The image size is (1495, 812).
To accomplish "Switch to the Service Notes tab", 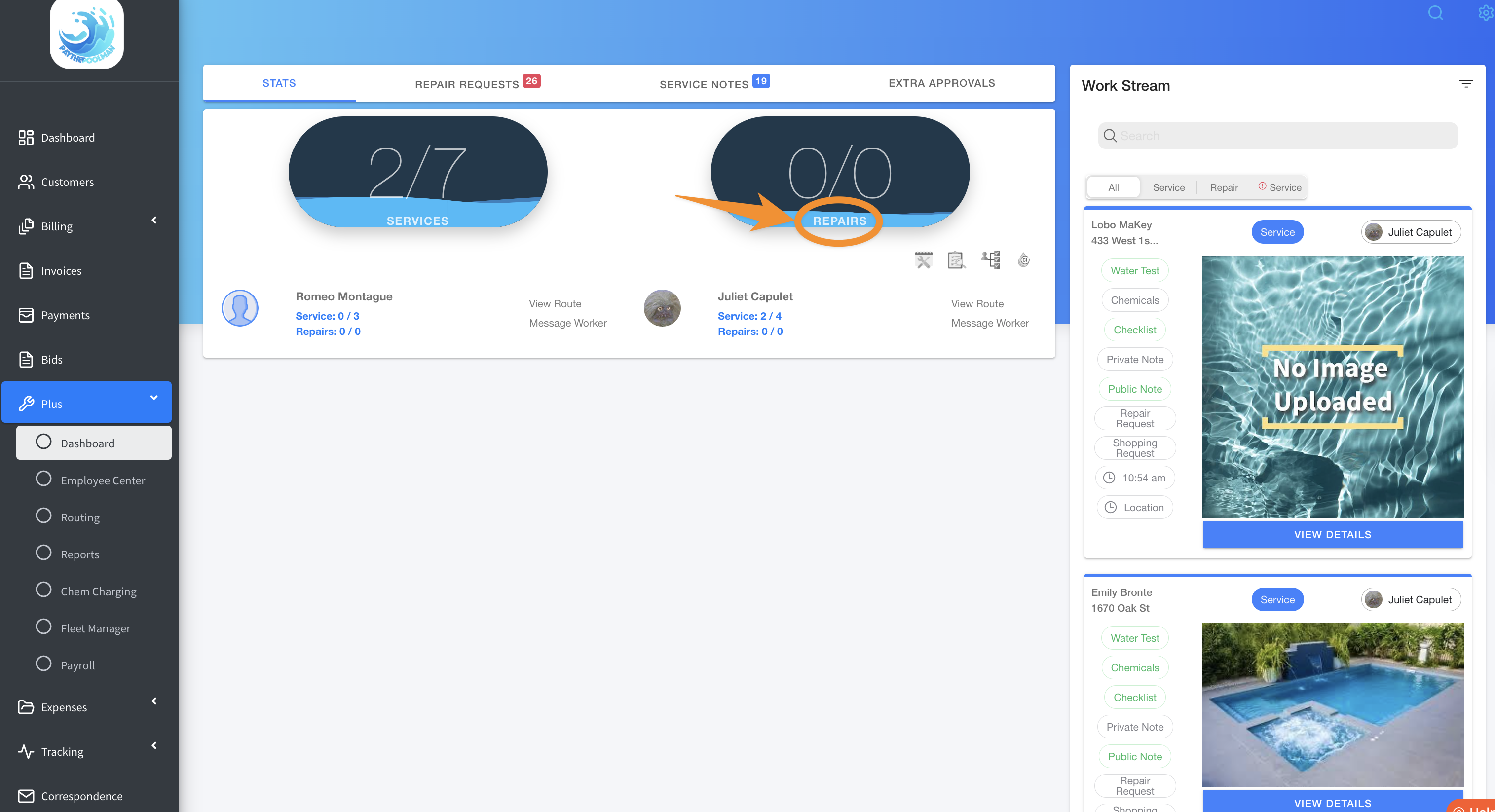I will pos(704,84).
